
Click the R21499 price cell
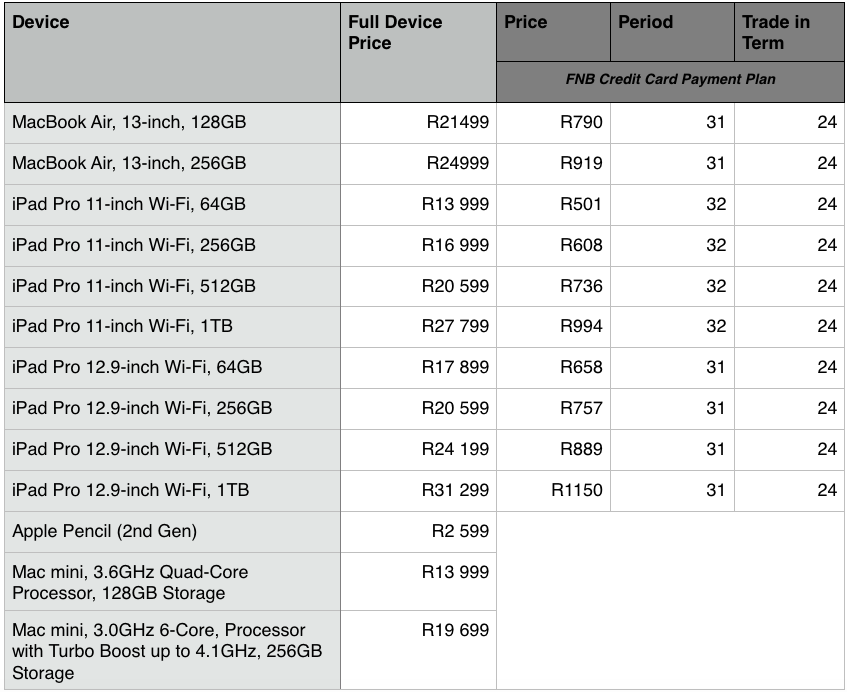tap(457, 122)
